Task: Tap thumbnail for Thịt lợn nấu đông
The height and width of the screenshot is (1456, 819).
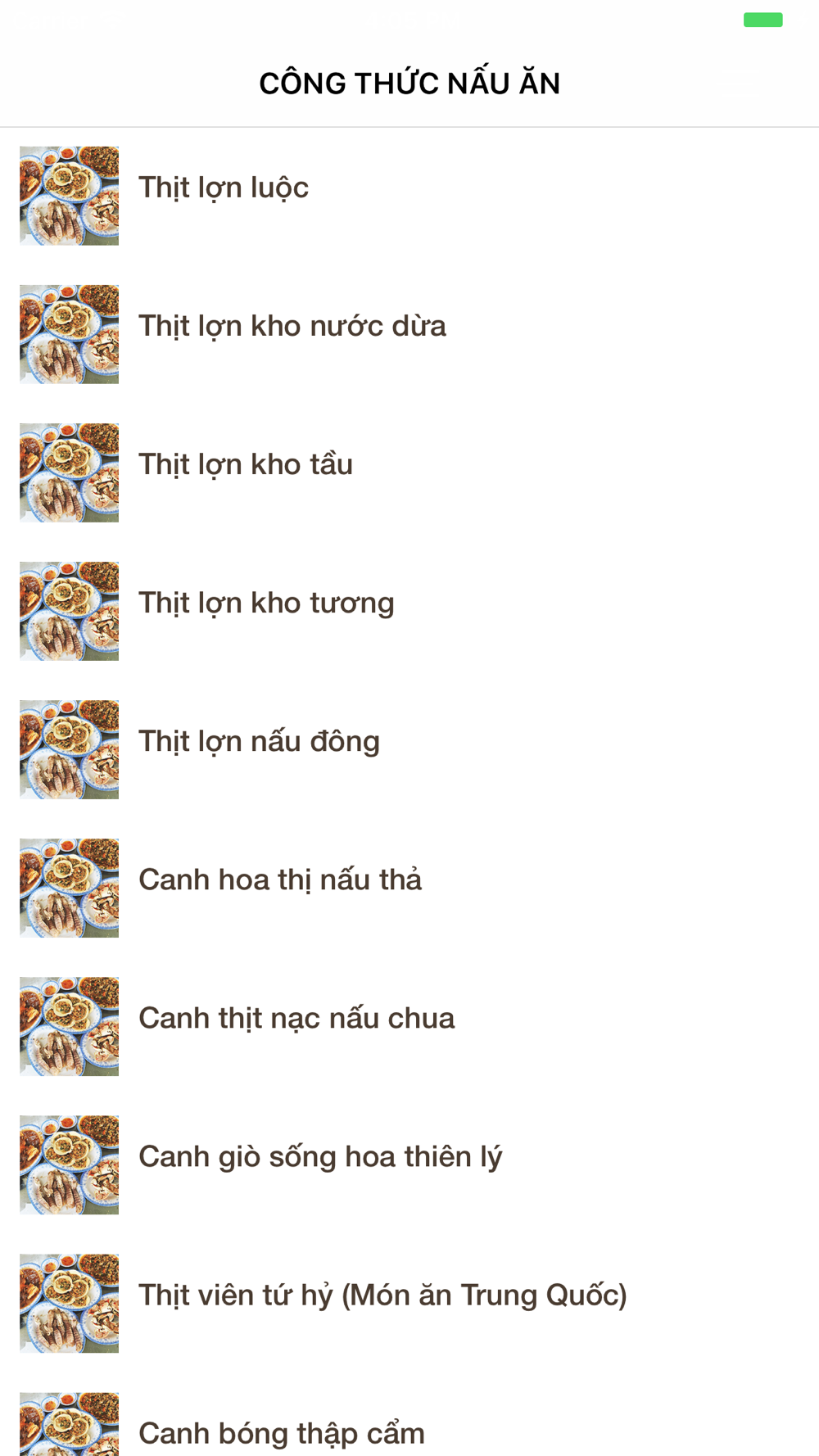Action: (69, 749)
